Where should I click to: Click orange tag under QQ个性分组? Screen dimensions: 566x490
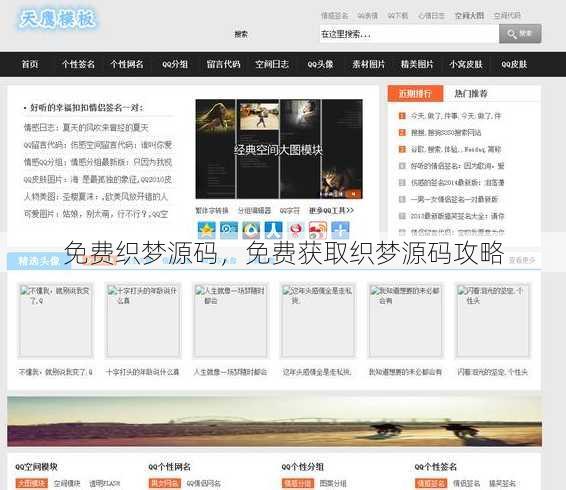click(x=298, y=483)
